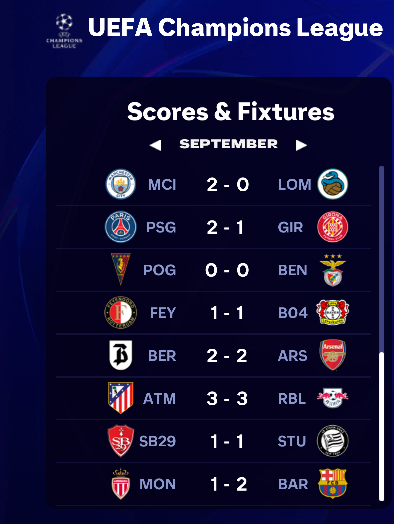
Task: Select the Girona red crest
Action: [333, 227]
